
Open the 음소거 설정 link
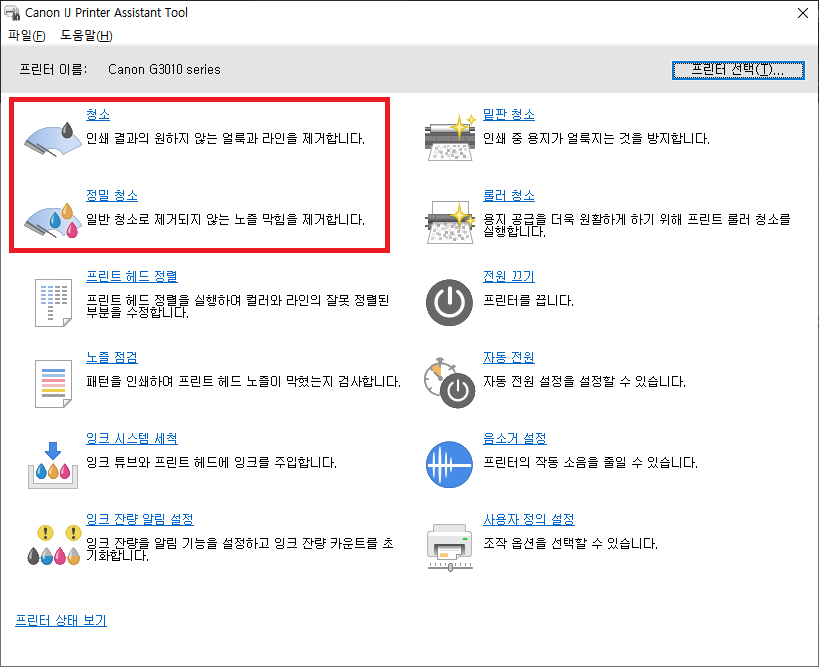tap(514, 438)
